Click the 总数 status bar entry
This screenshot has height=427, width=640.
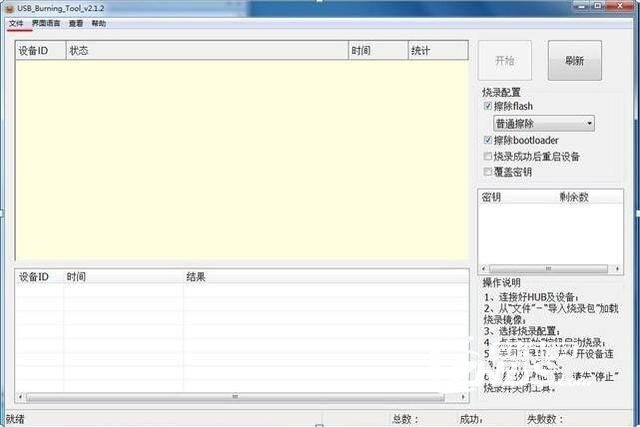click(405, 419)
